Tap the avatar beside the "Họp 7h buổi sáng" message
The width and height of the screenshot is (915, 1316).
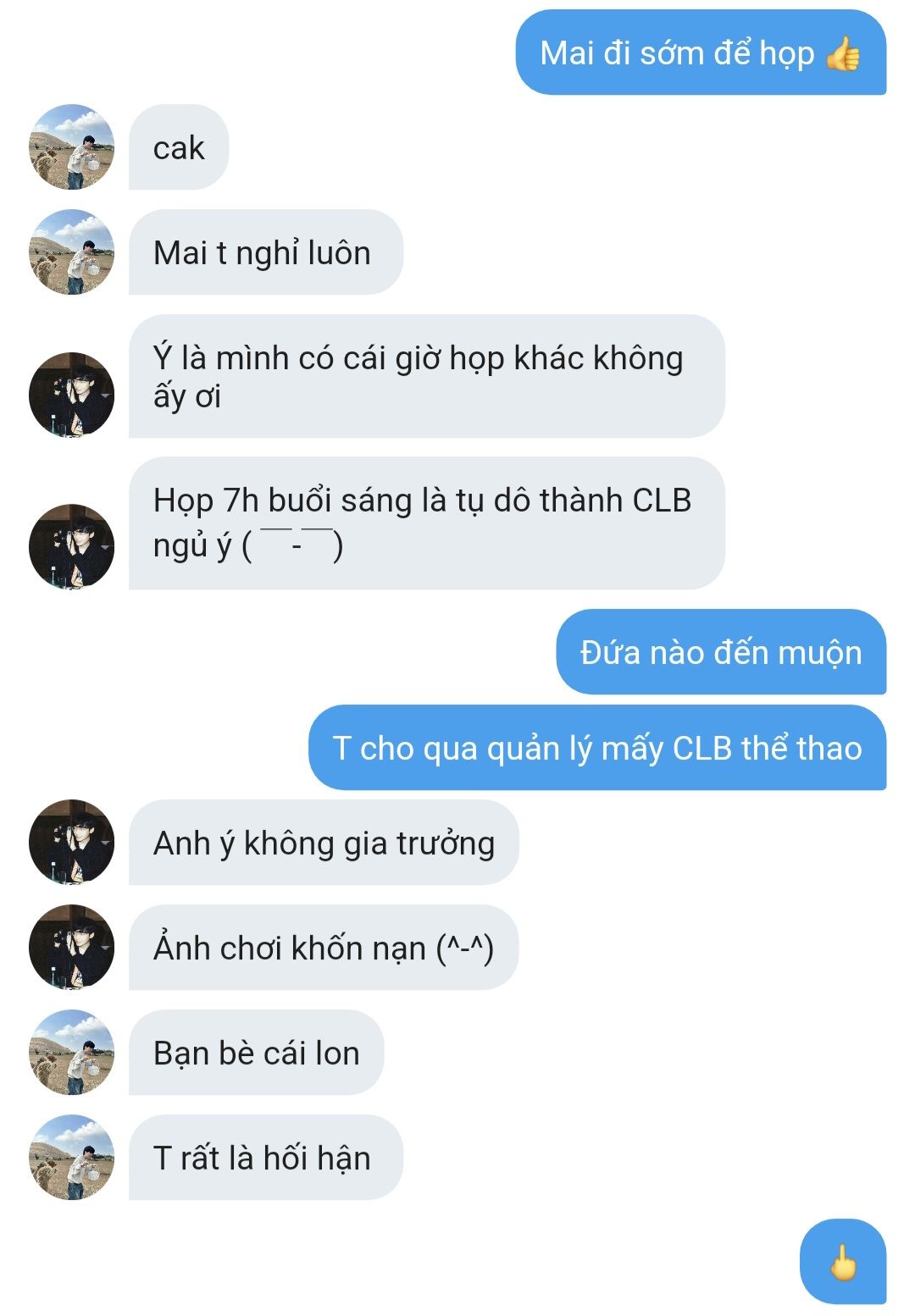(72, 546)
